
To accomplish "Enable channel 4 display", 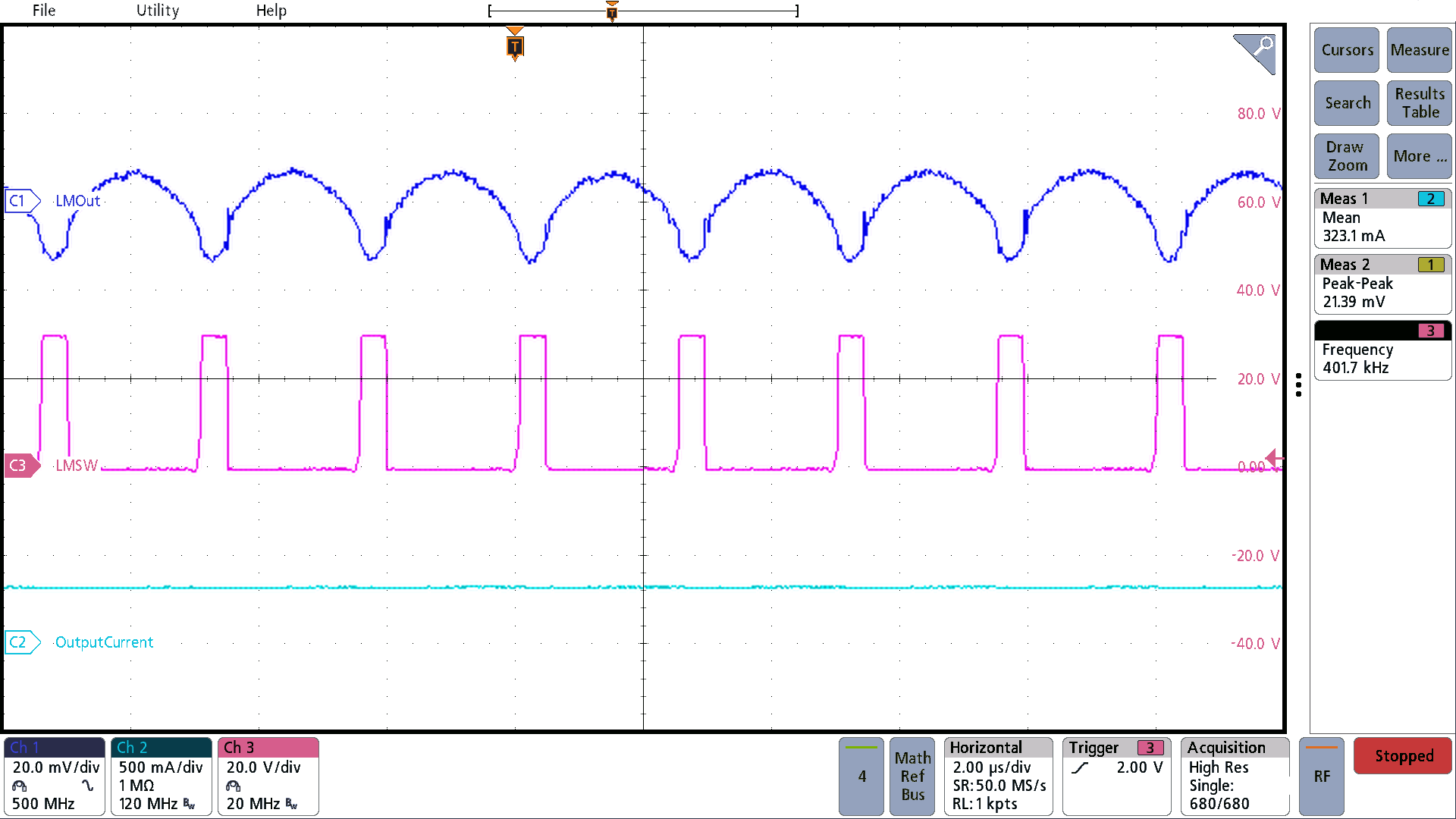I will point(861,777).
